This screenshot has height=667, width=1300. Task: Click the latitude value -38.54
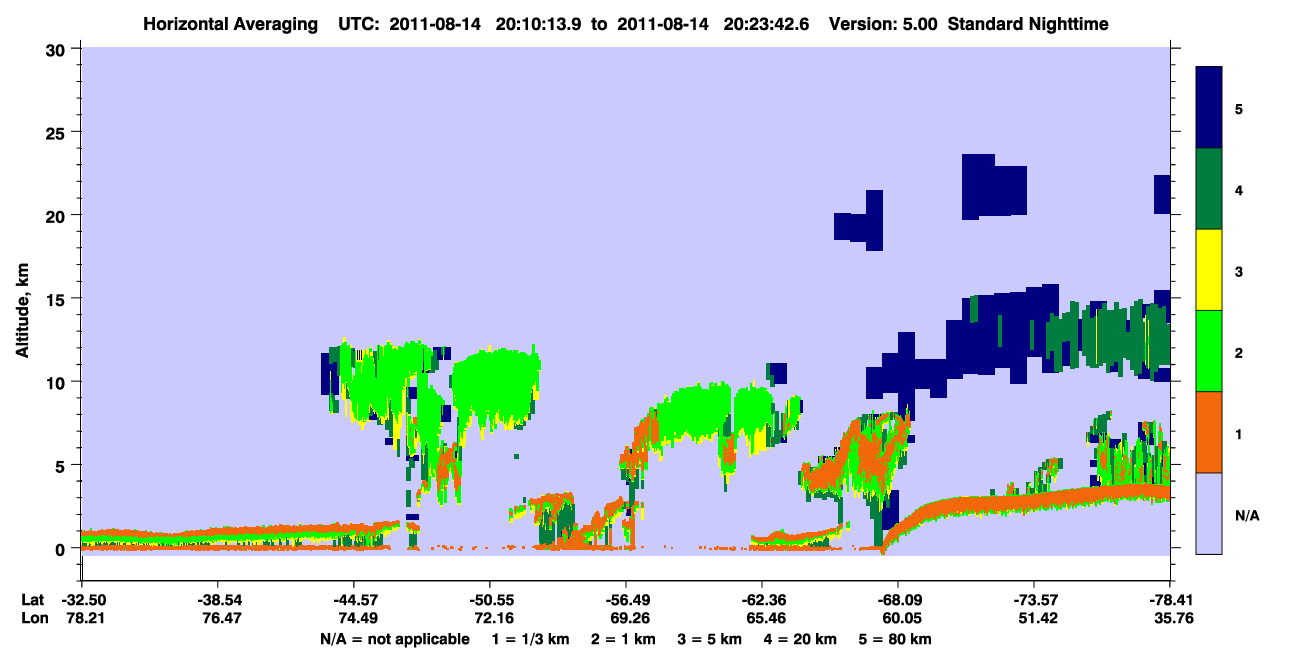pos(217,600)
